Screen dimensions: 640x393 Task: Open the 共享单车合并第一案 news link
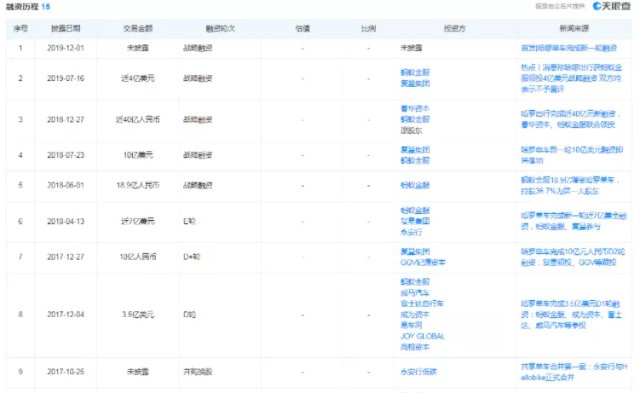[x=573, y=372]
